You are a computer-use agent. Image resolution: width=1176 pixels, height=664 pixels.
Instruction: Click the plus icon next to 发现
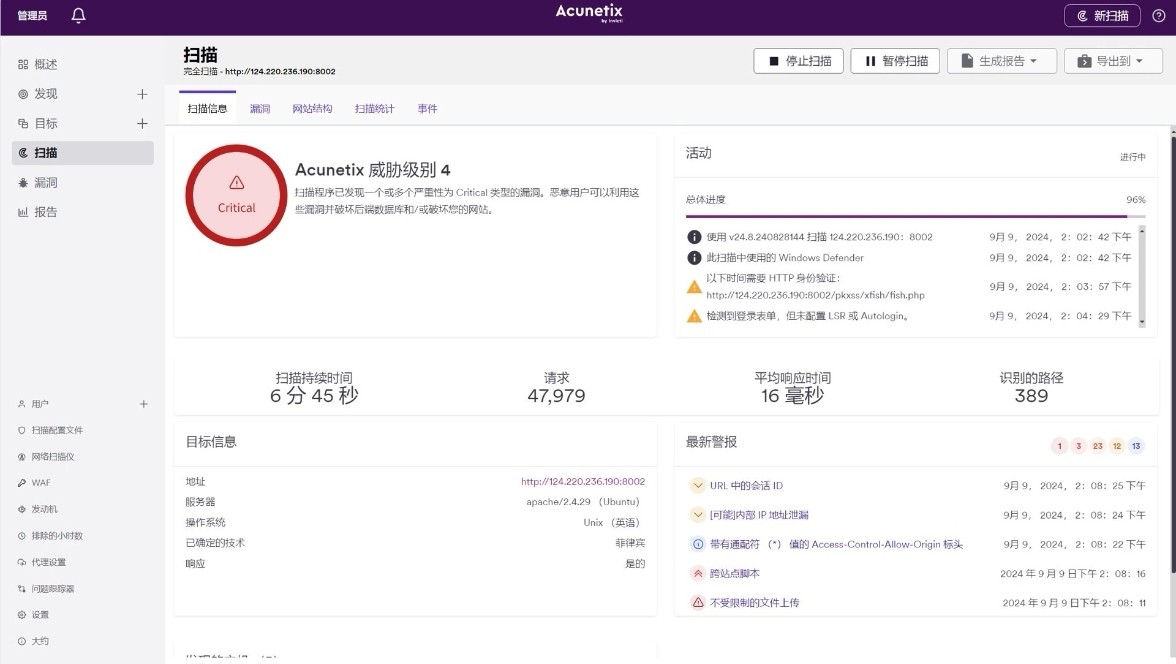142,94
